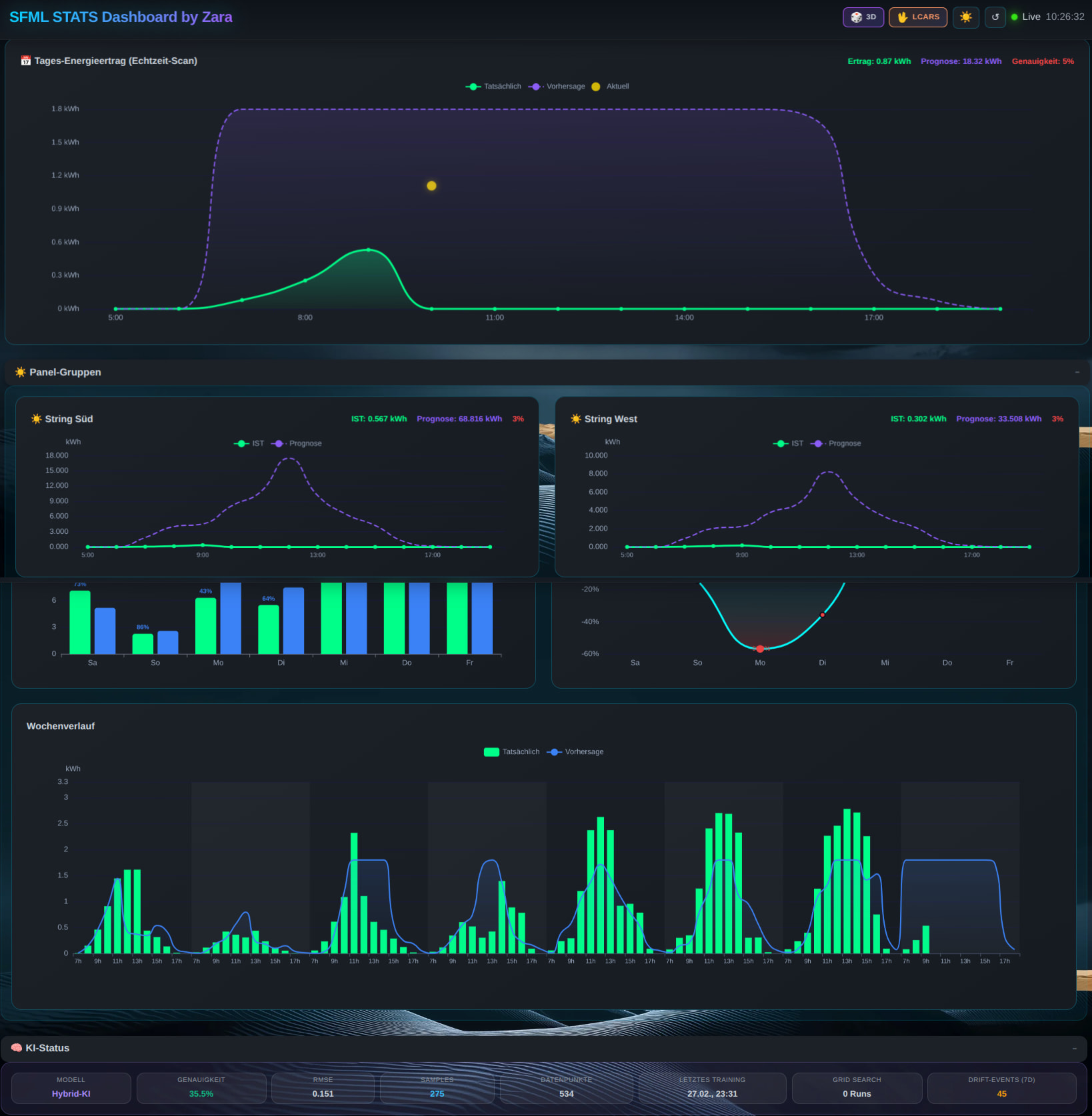Hide the Aktuell marker via legend

click(611, 87)
